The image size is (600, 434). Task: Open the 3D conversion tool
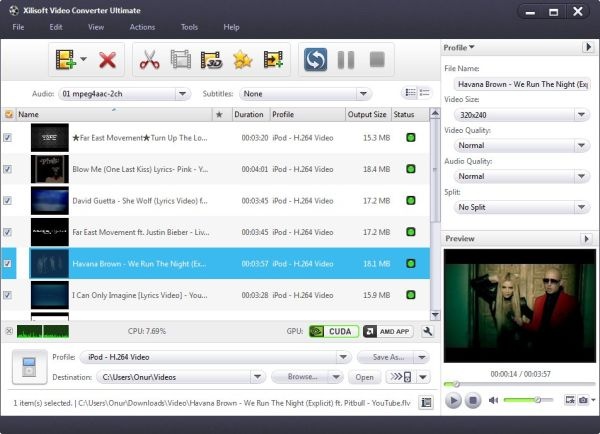click(x=212, y=60)
